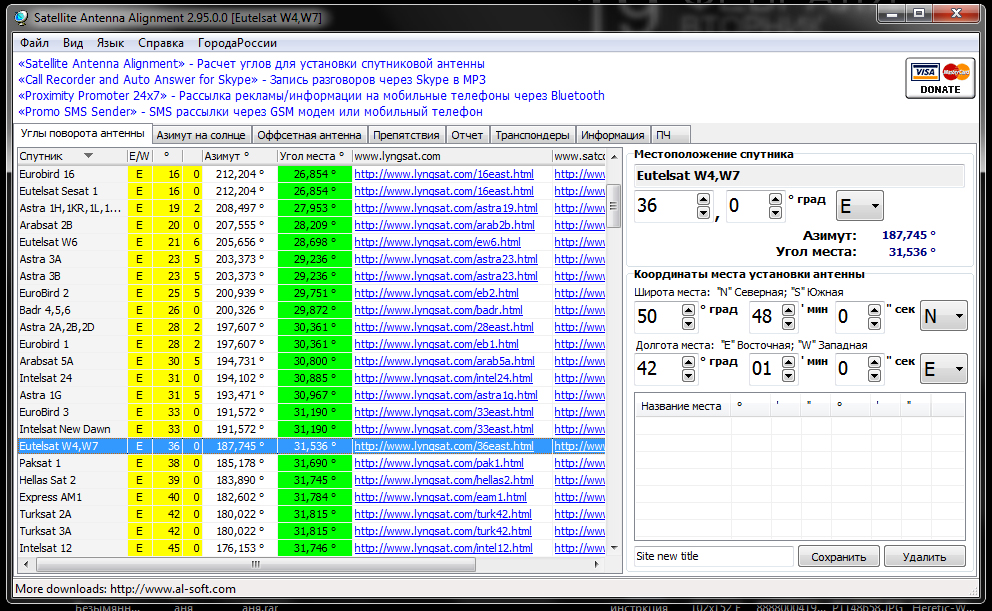Click the application icon in title bar
The height and width of the screenshot is (611, 992).
[22, 18]
